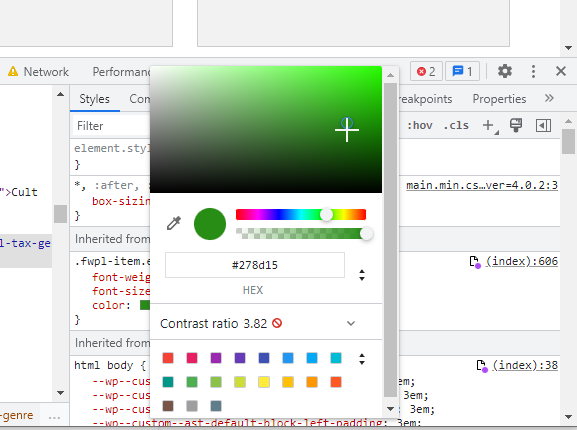Switch color format with HEX stepper arrows
This screenshot has height=430, width=577.
point(362,275)
